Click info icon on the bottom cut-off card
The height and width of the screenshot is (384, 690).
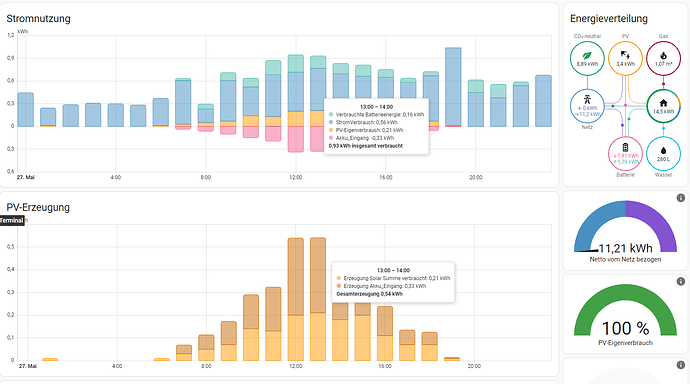(680, 365)
